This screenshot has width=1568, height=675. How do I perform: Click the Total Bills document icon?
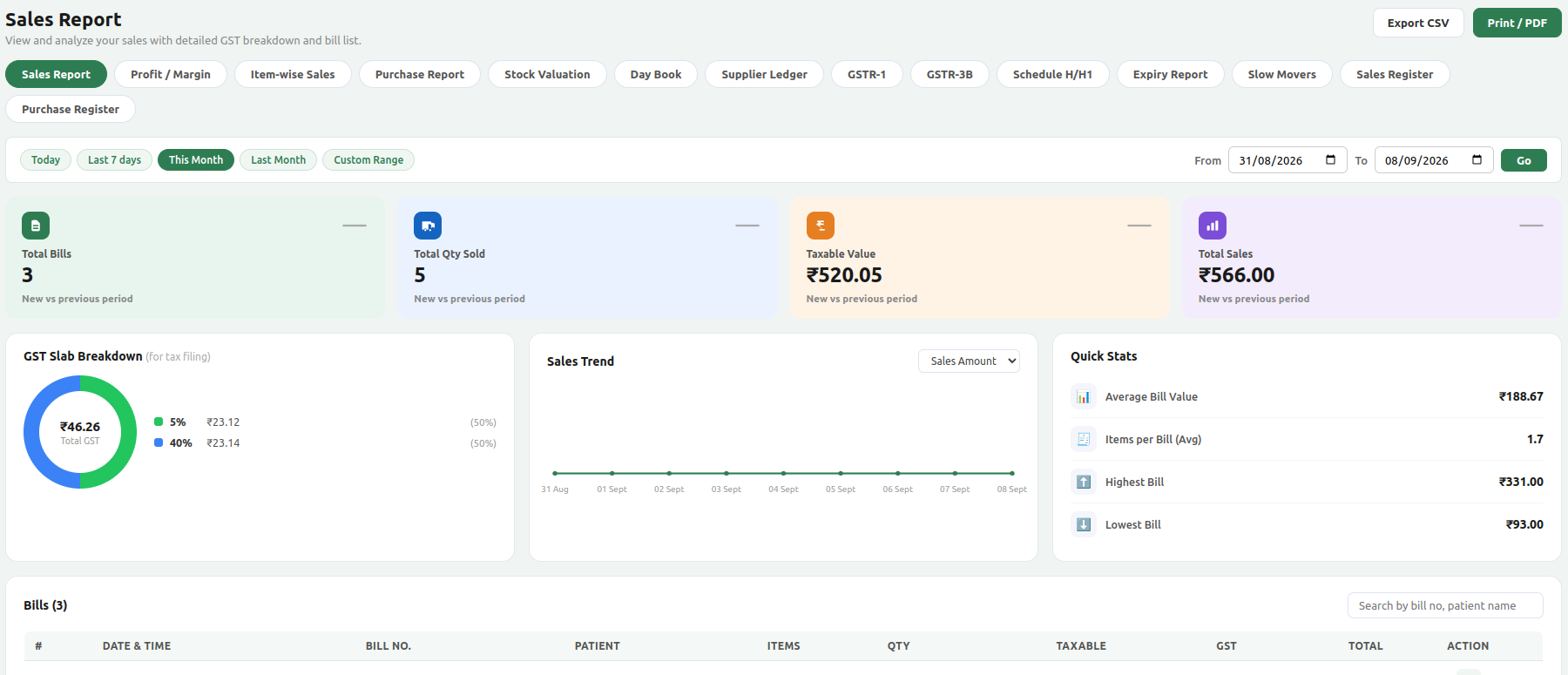(x=36, y=226)
